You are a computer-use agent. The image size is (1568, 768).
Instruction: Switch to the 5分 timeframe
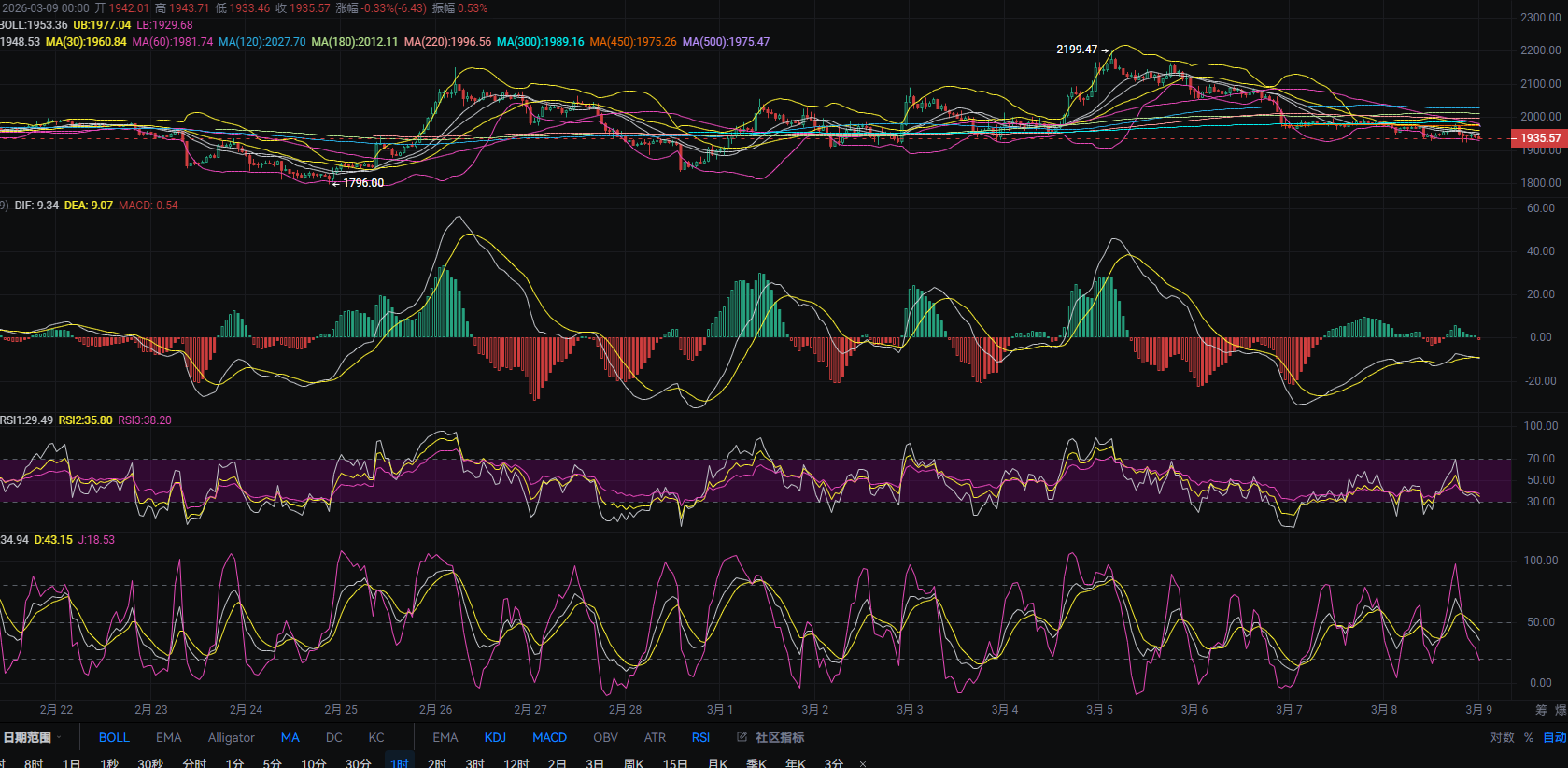tap(272, 763)
